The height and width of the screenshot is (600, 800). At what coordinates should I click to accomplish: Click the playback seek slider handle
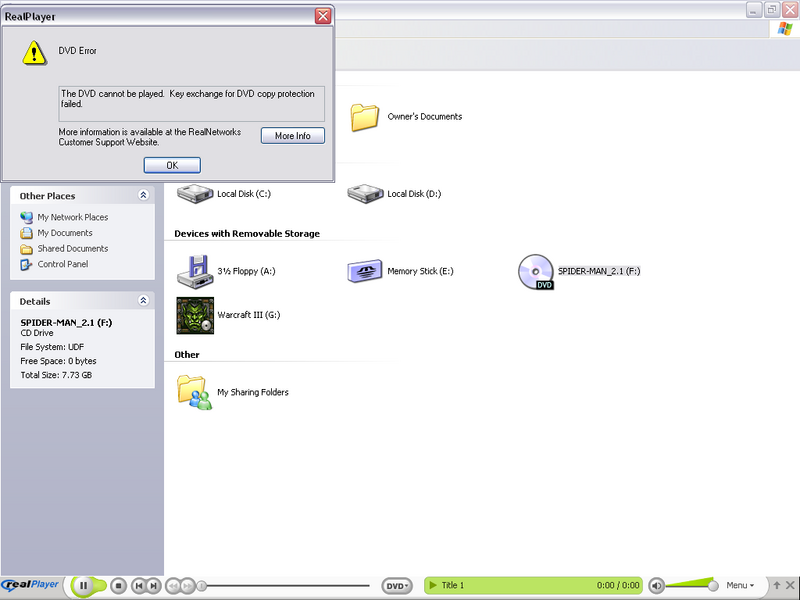202,586
